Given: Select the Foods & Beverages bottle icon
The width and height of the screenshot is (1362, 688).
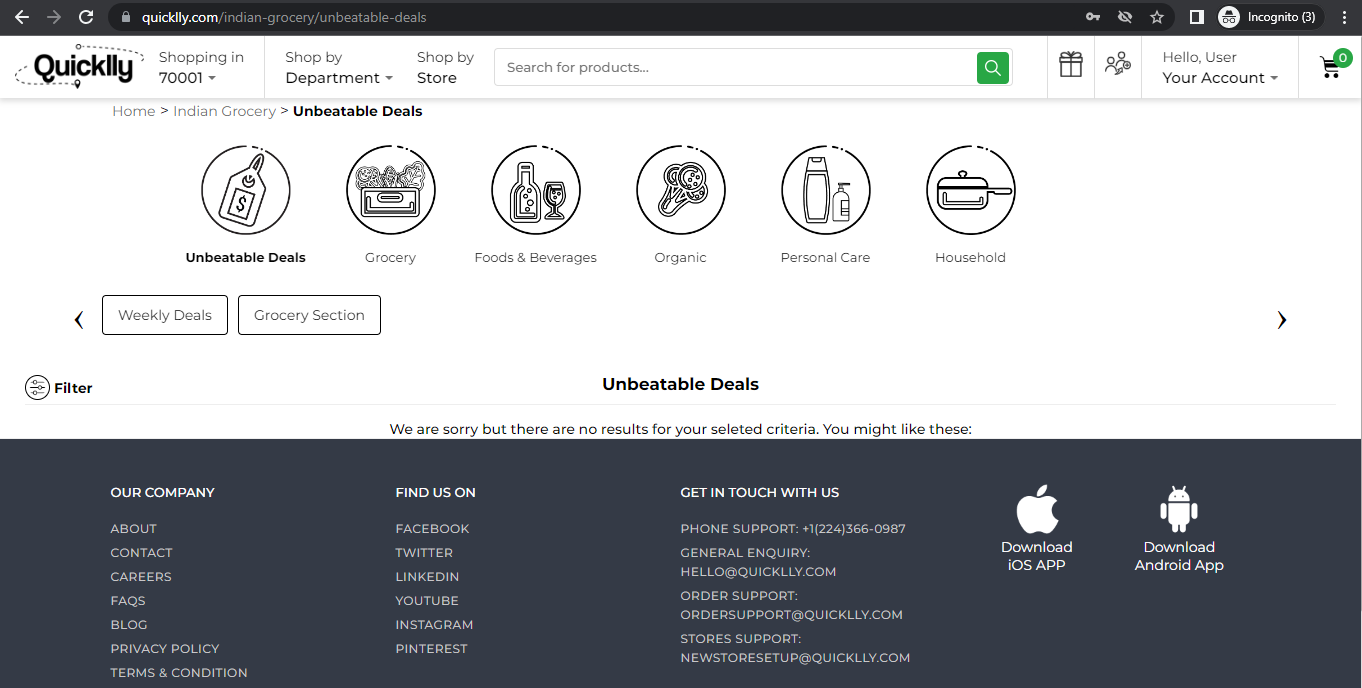Looking at the screenshot, I should (x=536, y=190).
